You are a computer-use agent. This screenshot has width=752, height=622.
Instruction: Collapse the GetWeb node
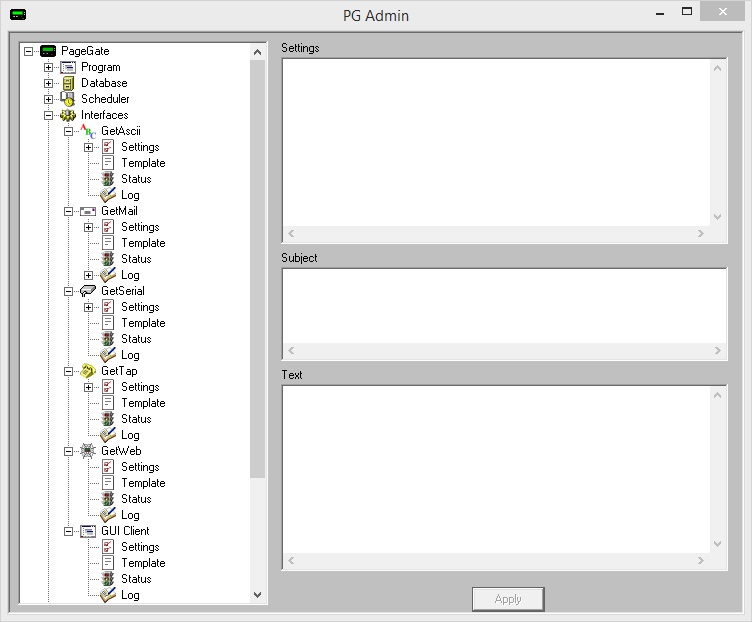(69, 451)
